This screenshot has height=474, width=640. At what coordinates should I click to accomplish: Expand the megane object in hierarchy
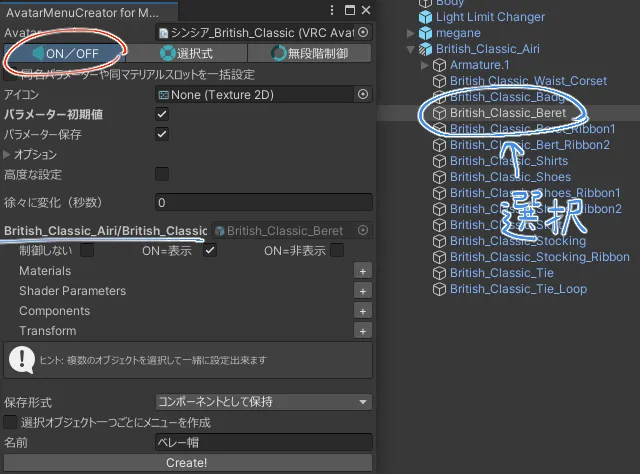(x=411, y=33)
